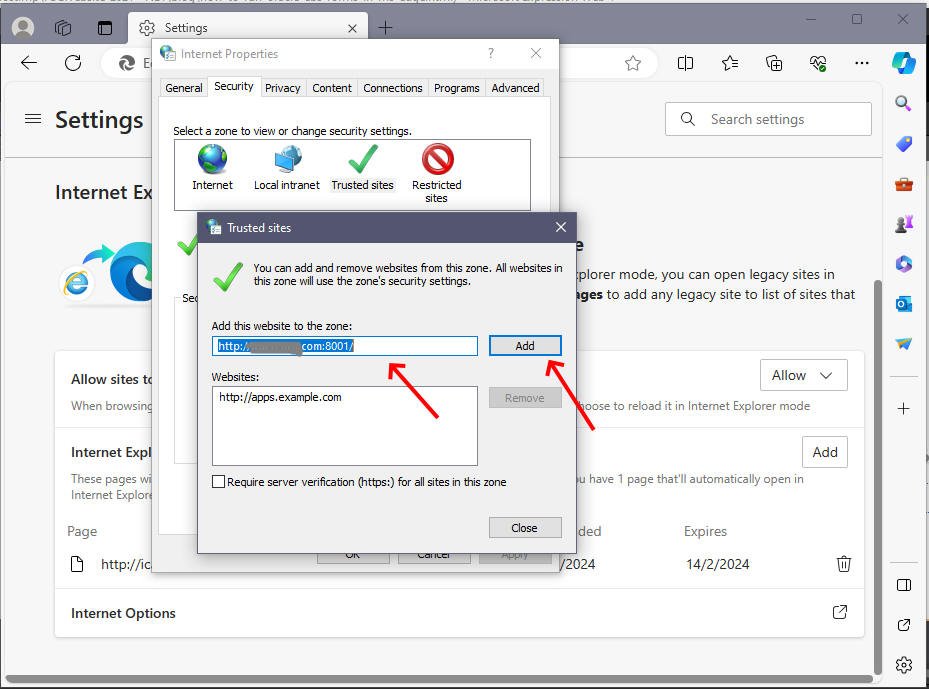Viewport: 929px width, 689px height.
Task: Open the Settings and more ellipsis menu
Action: point(862,63)
